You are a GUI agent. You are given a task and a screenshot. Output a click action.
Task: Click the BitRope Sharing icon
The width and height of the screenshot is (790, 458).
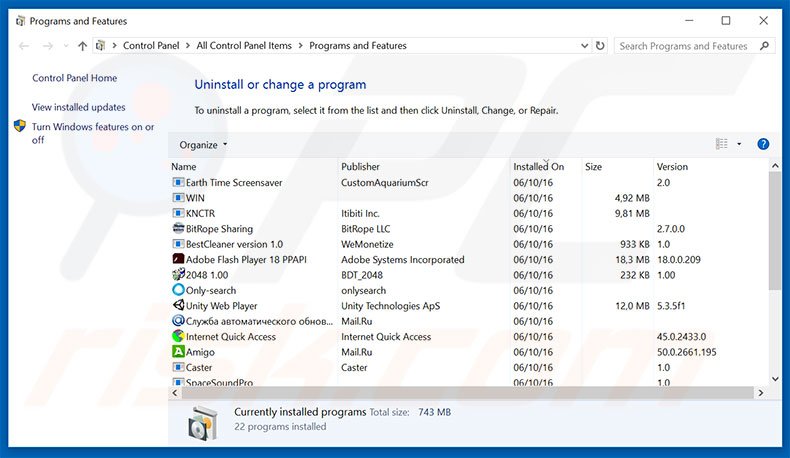pos(178,228)
